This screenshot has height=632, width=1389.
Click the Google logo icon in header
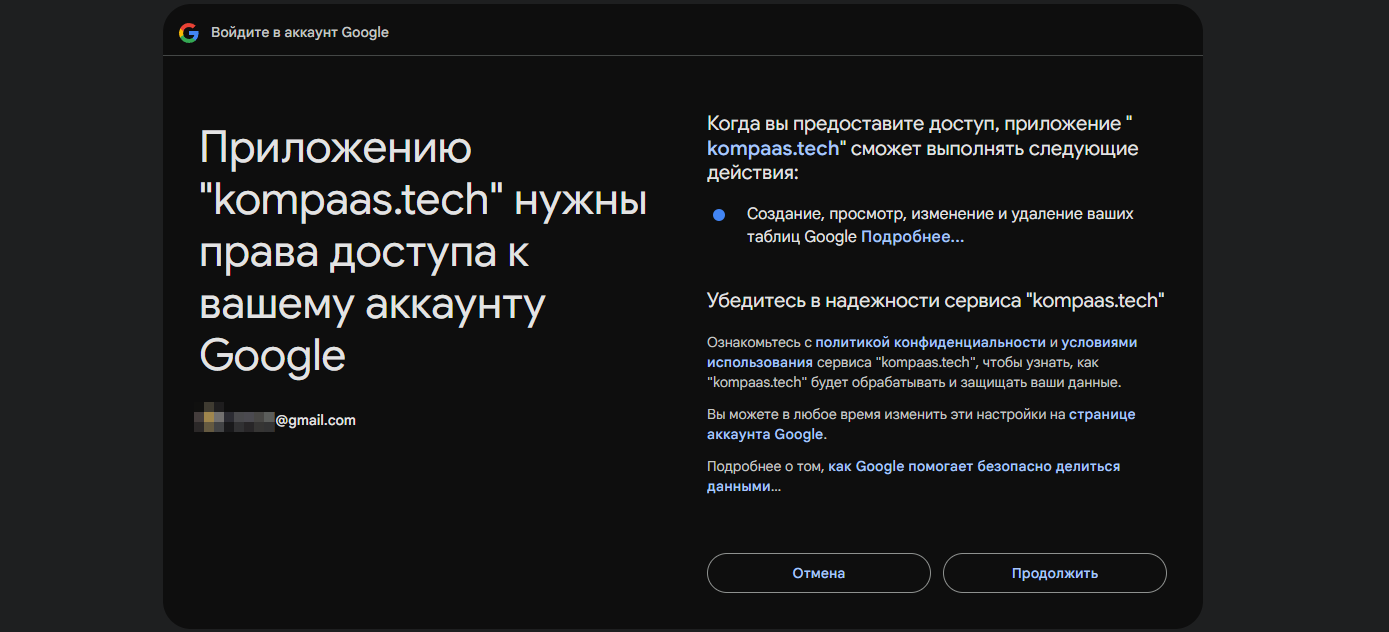tap(188, 33)
